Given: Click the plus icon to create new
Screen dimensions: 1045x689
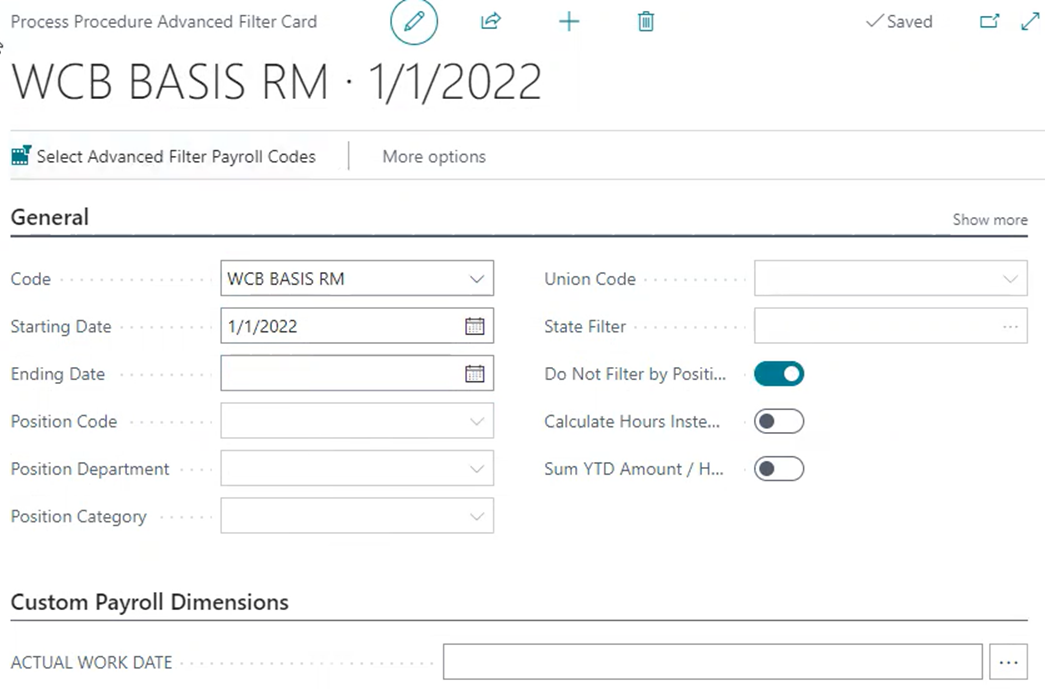Looking at the screenshot, I should 569,21.
